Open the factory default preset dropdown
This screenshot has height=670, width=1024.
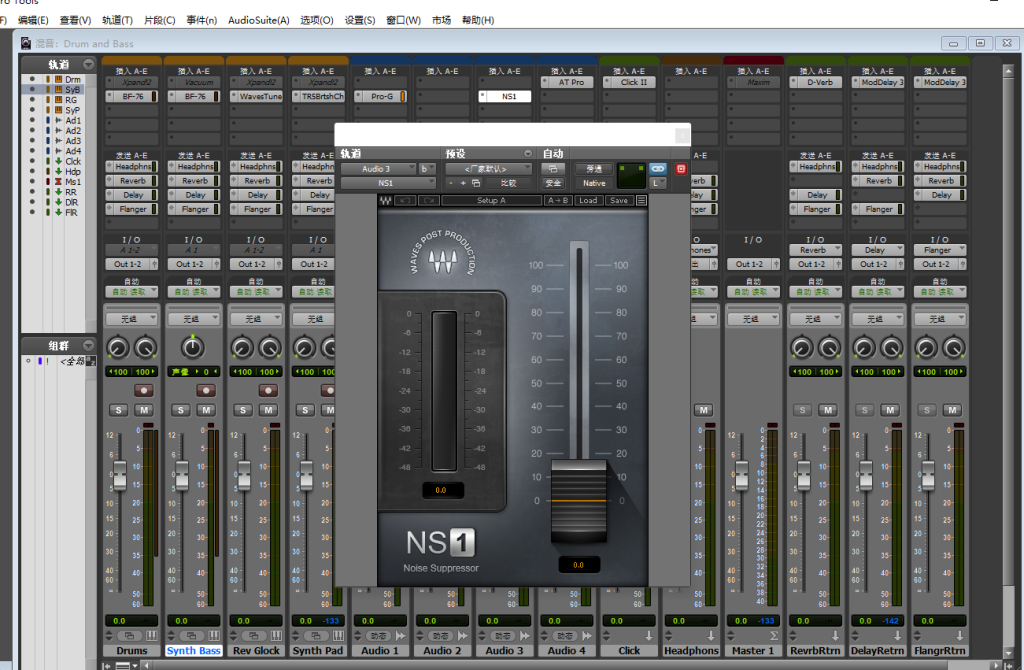(488, 169)
